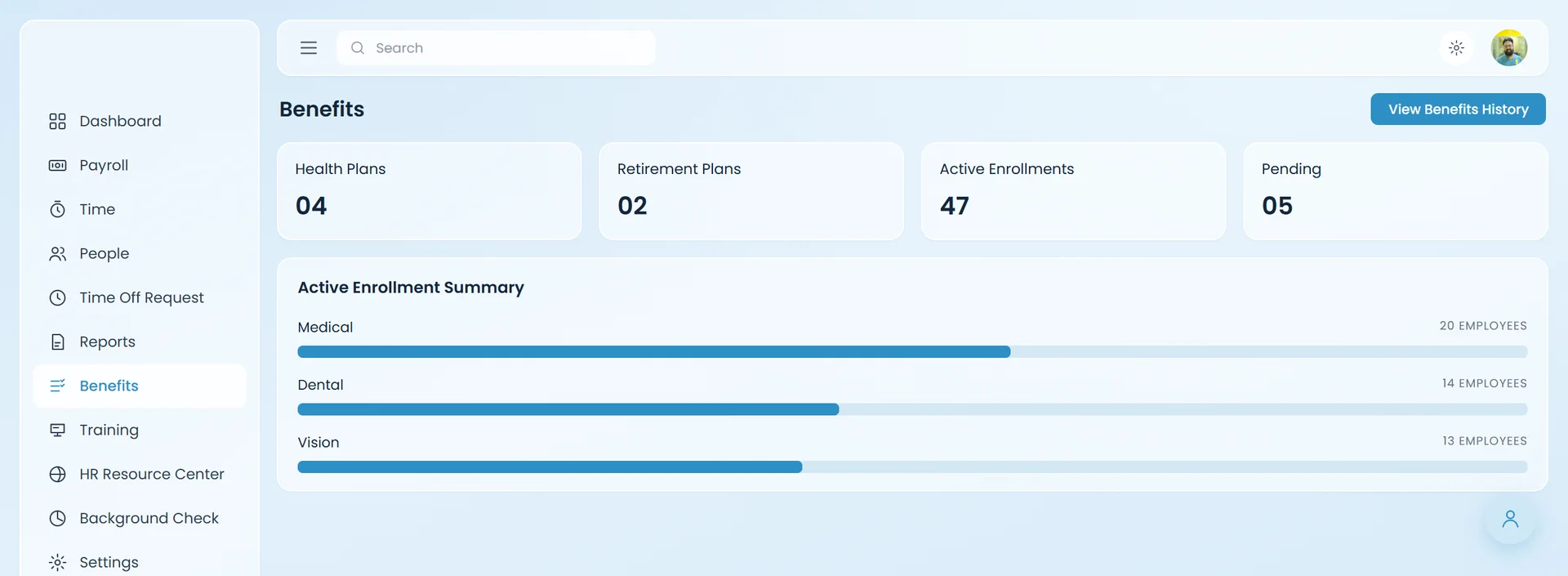Select the Time stopwatch icon
Screen dimensions: 1568x576
pyautogui.click(x=57, y=210)
